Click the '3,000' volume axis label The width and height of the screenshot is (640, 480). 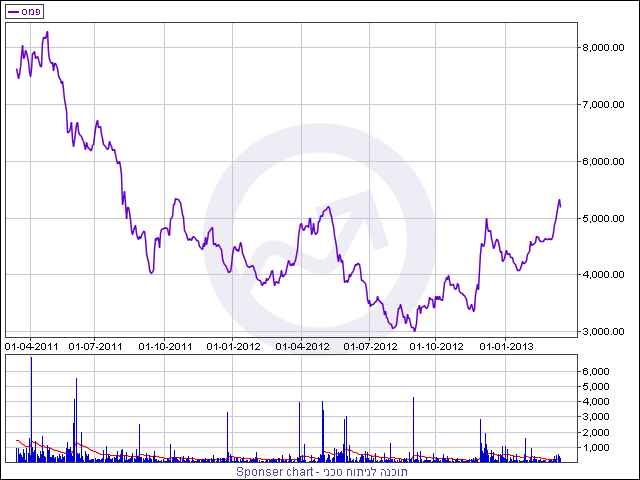tap(596, 417)
